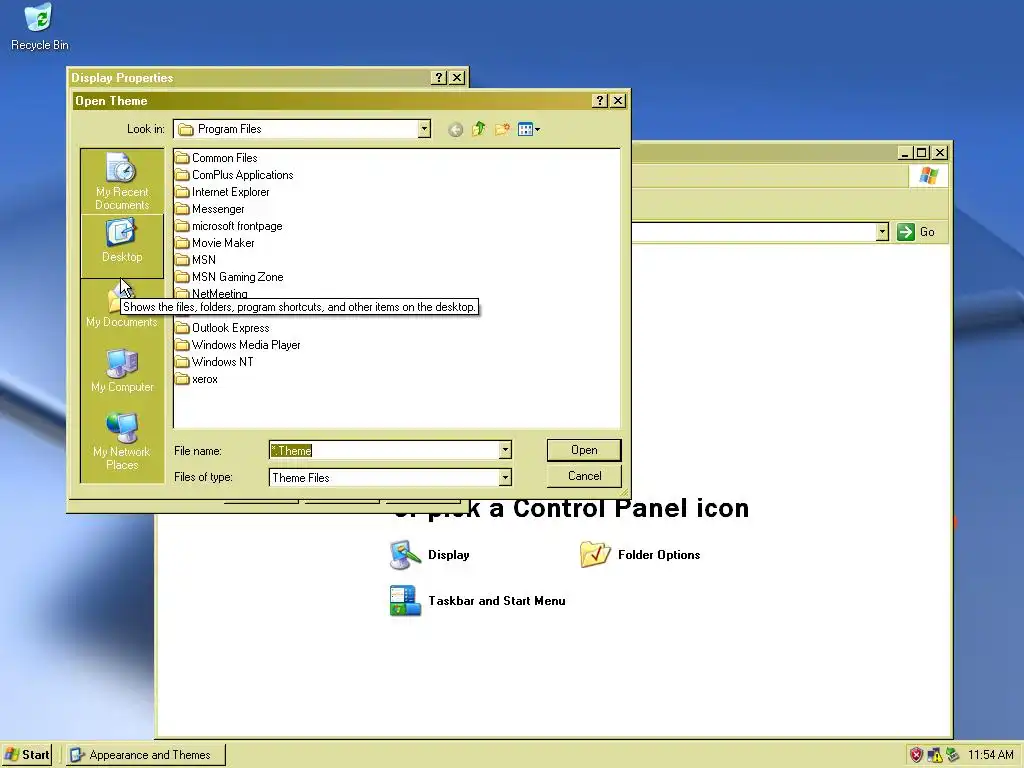The height and width of the screenshot is (768, 1024).
Task: Click the Open button
Action: 584,450
